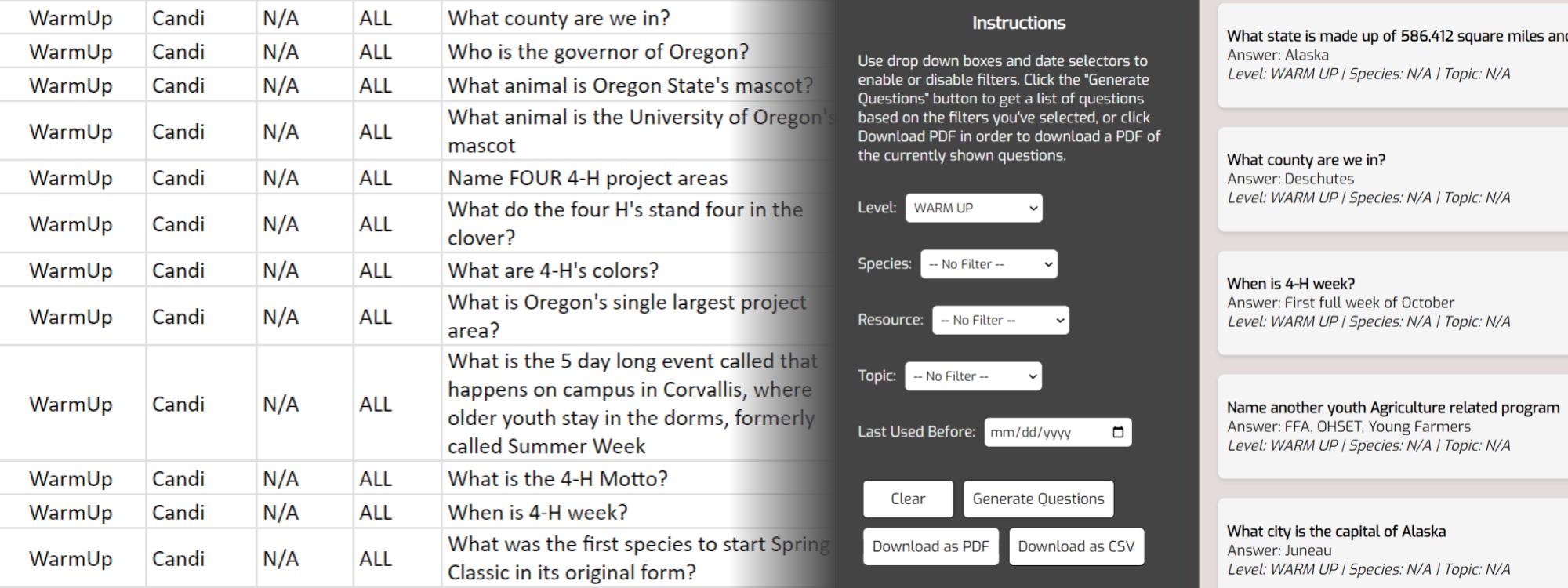Click the capital of Alaska question card

point(1392,549)
